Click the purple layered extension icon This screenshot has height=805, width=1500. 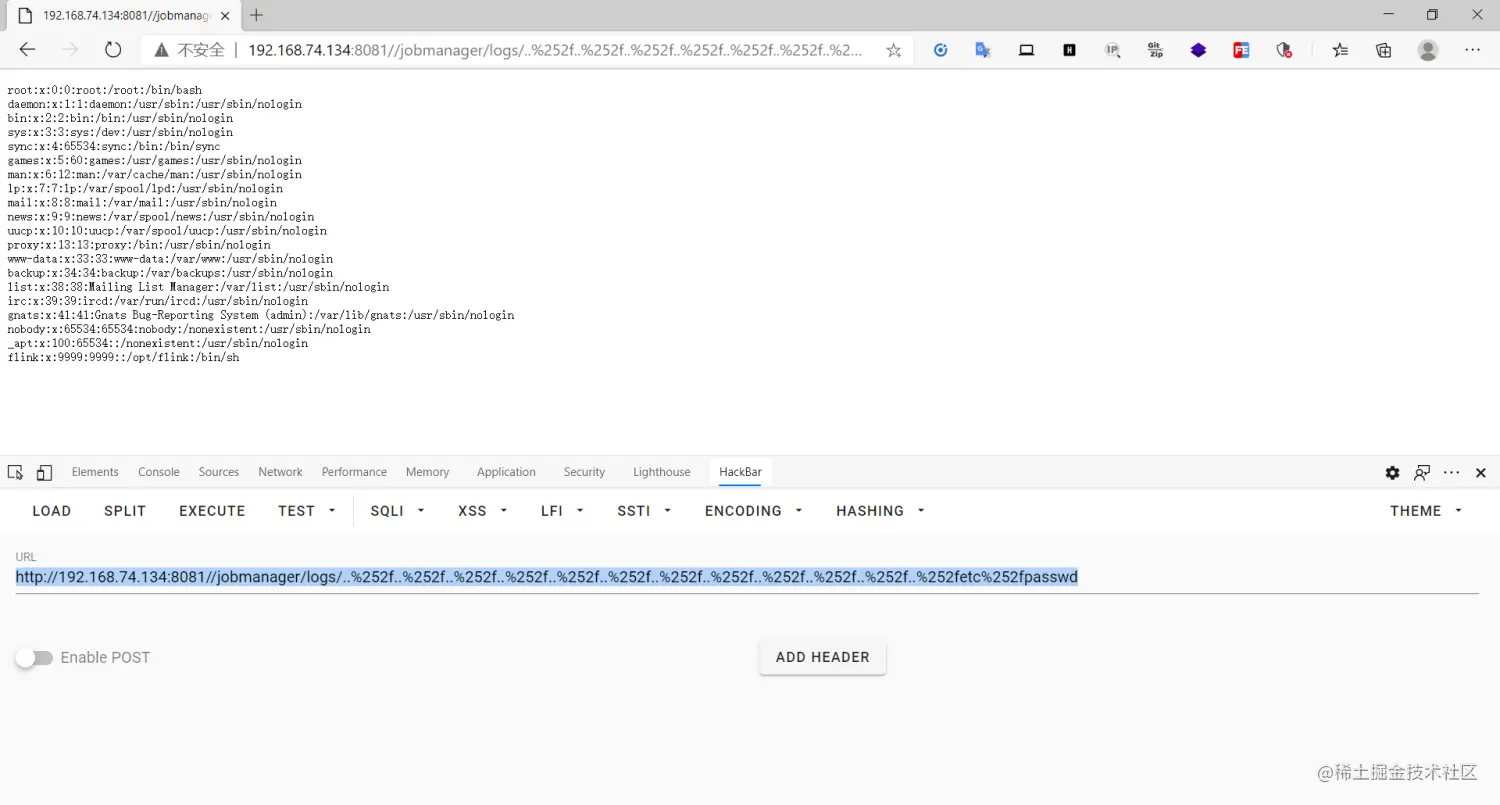click(1198, 50)
